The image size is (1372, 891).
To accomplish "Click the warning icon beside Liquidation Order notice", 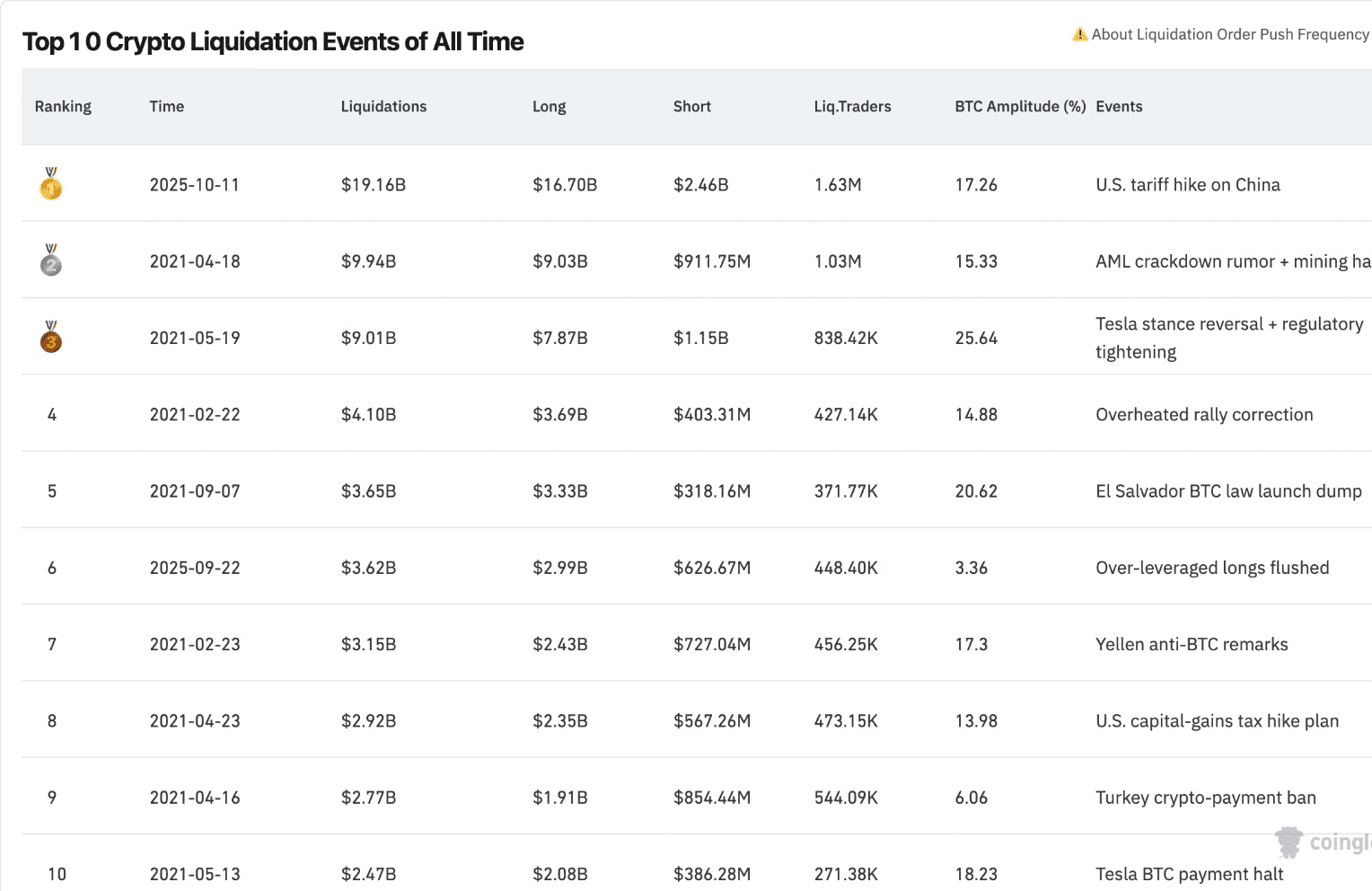I will [x=1079, y=35].
